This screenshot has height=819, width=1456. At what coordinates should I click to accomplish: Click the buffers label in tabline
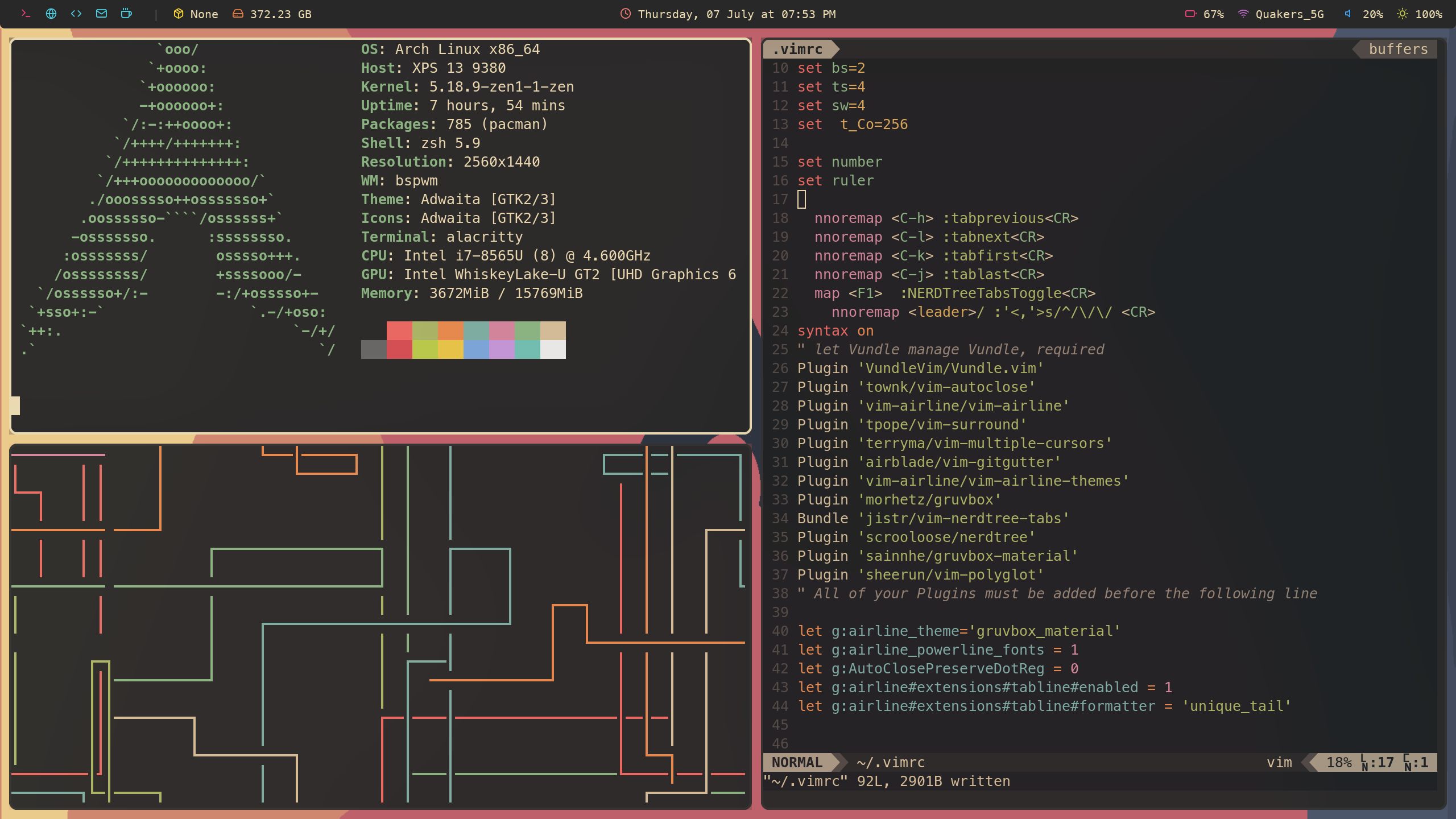(1398, 49)
